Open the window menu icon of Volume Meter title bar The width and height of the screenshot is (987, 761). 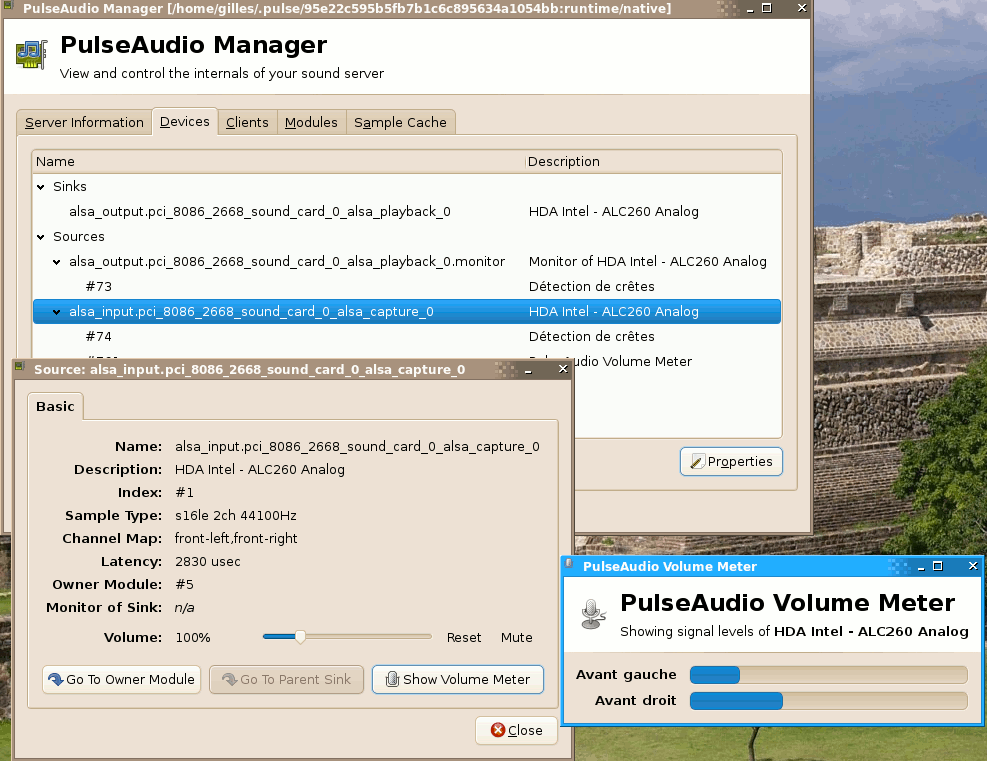[x=569, y=564]
